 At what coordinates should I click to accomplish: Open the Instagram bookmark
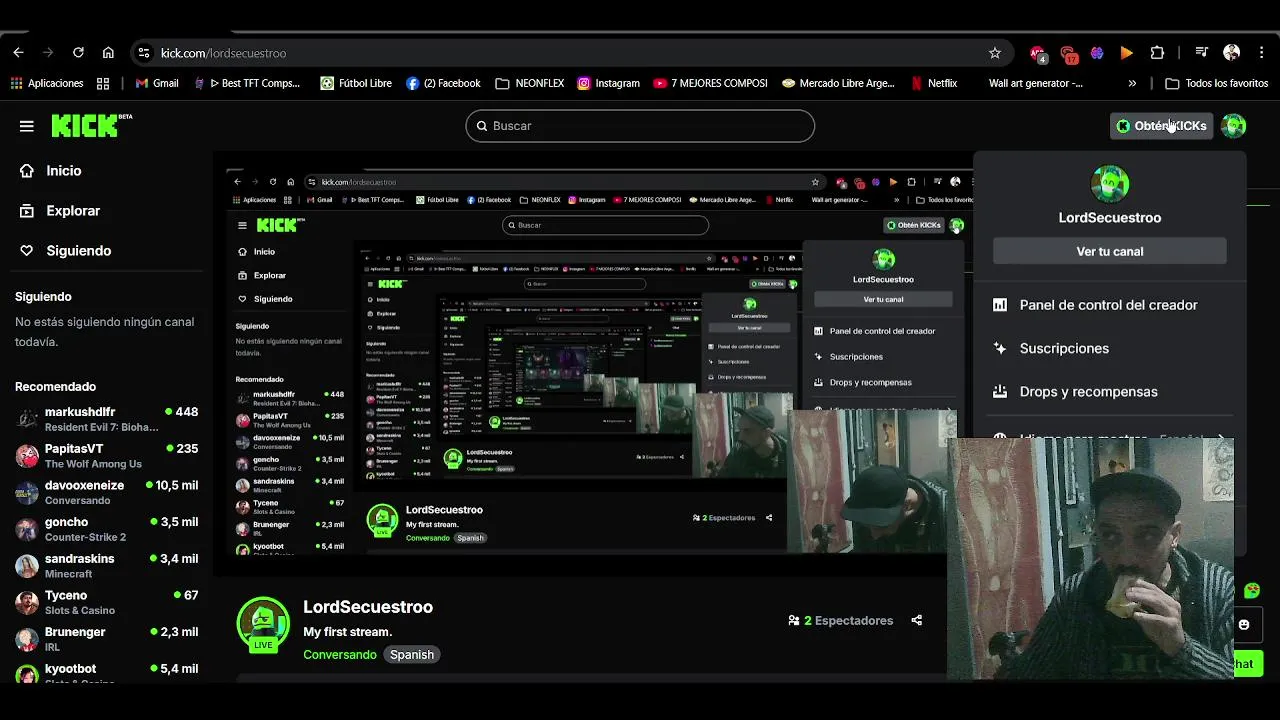[x=608, y=83]
